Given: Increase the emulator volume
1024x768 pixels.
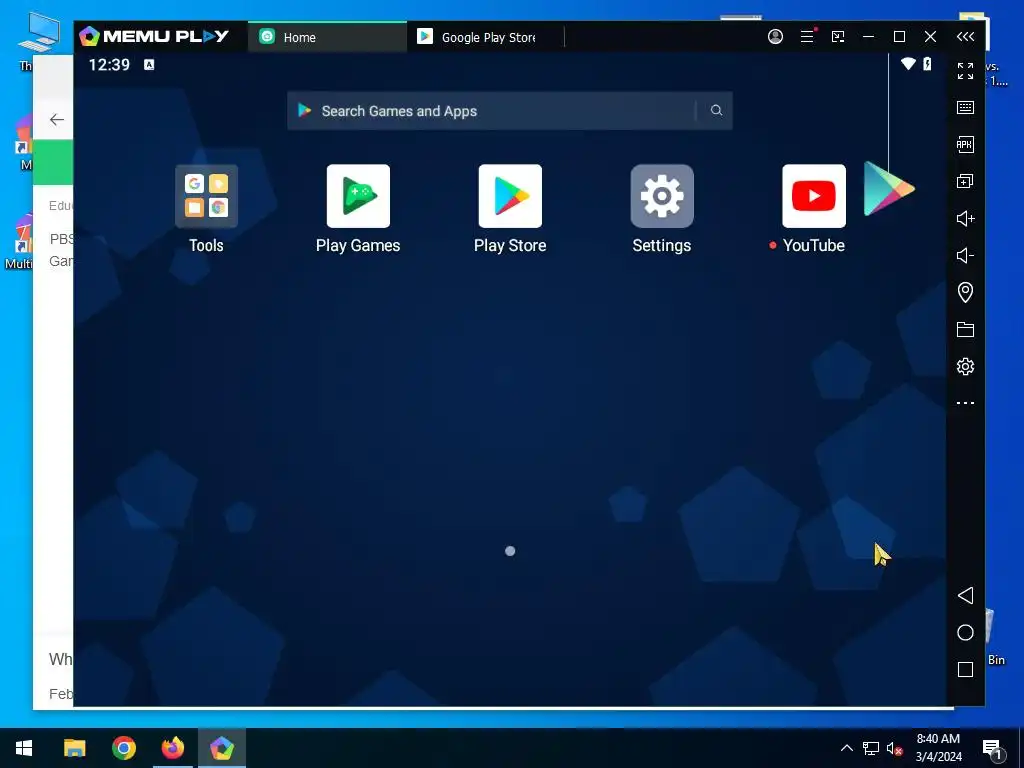Looking at the screenshot, I should 965,218.
